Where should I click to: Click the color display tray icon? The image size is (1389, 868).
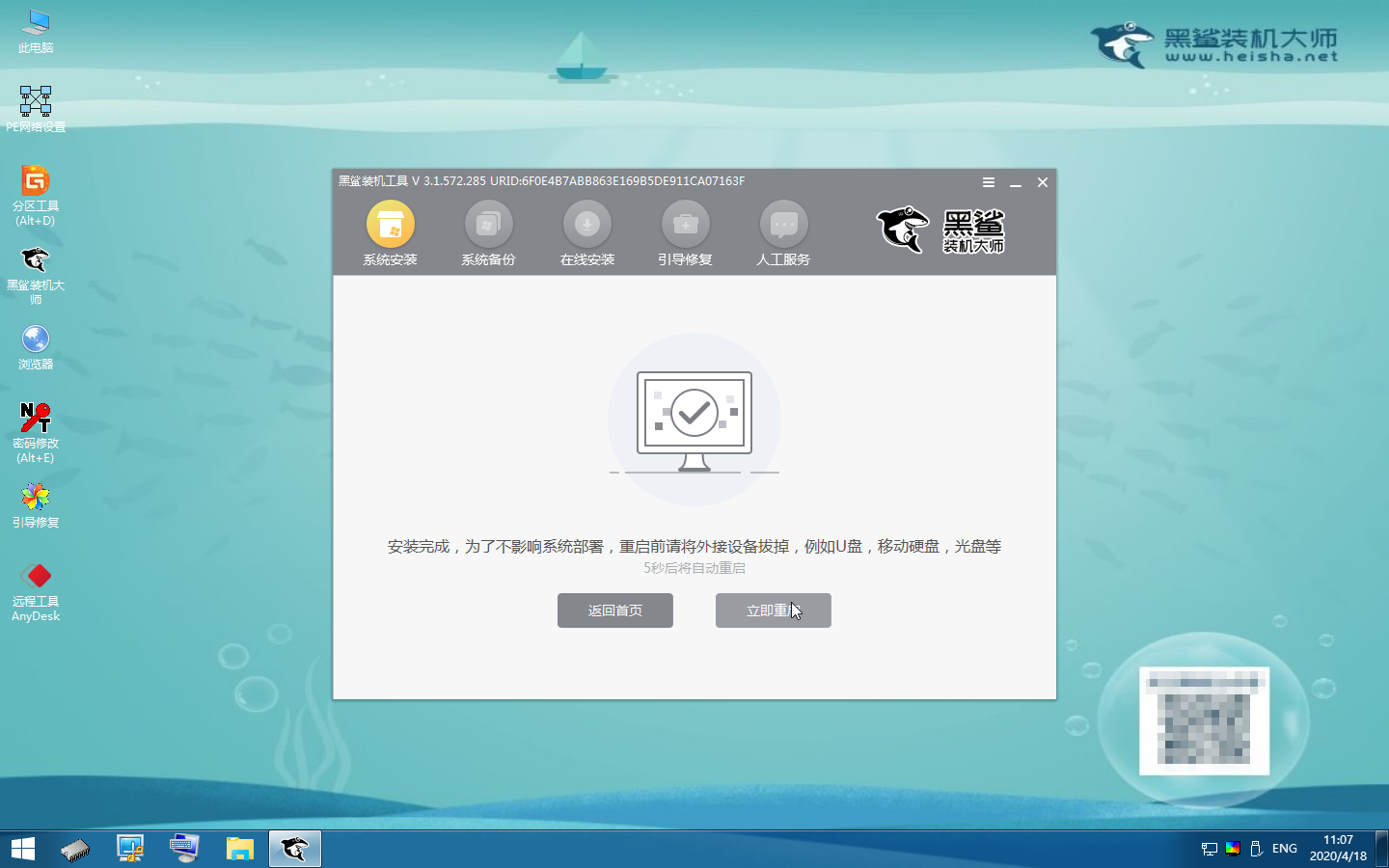[x=1233, y=849]
